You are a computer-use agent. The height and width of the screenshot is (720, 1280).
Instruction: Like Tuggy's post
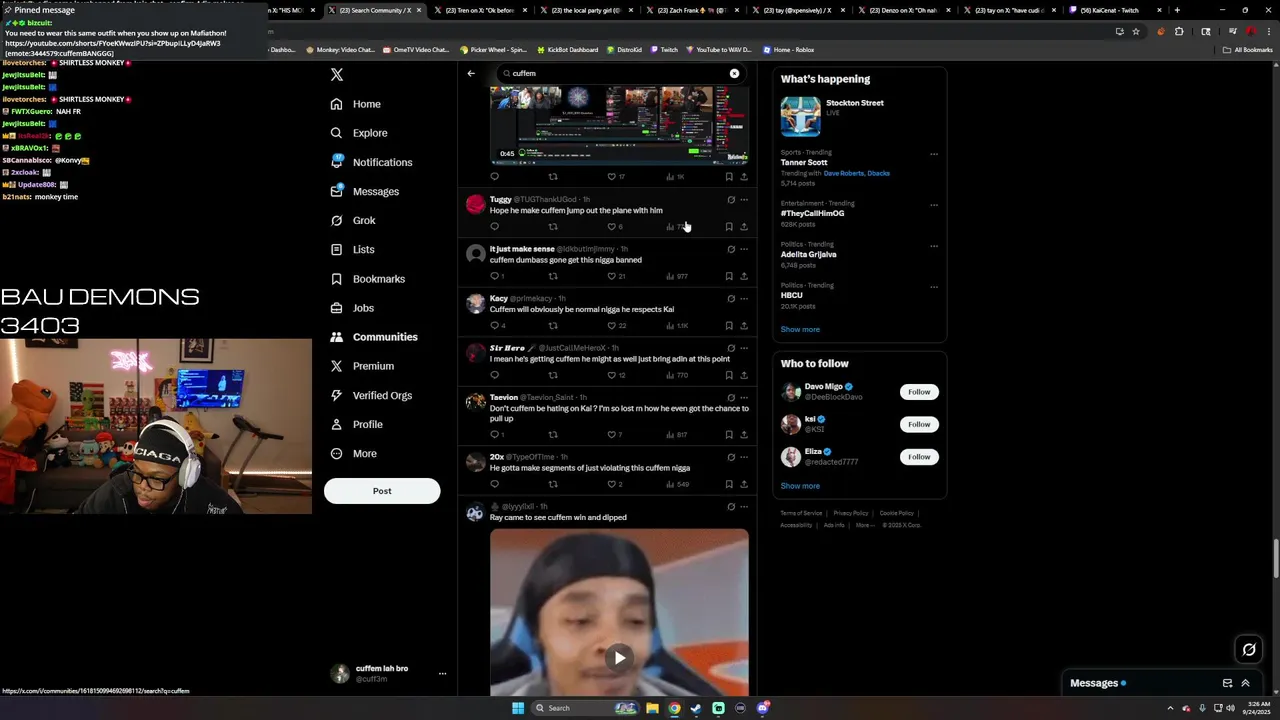612,227
